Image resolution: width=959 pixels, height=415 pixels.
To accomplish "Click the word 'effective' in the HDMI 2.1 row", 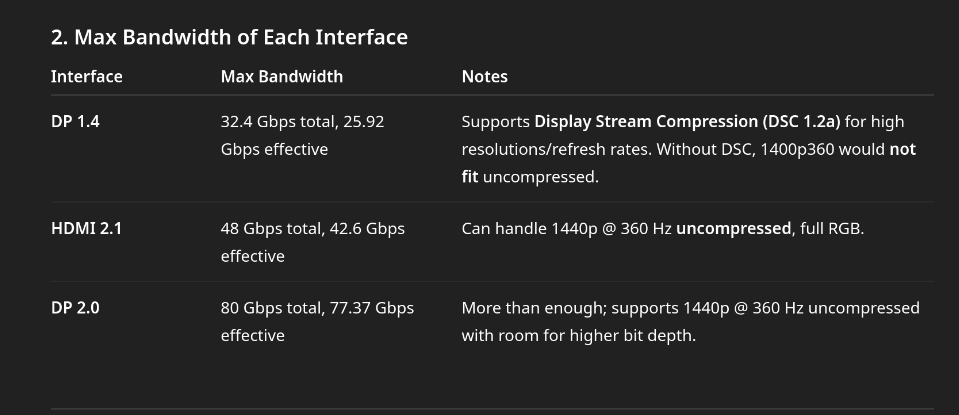I will pos(253,256).
